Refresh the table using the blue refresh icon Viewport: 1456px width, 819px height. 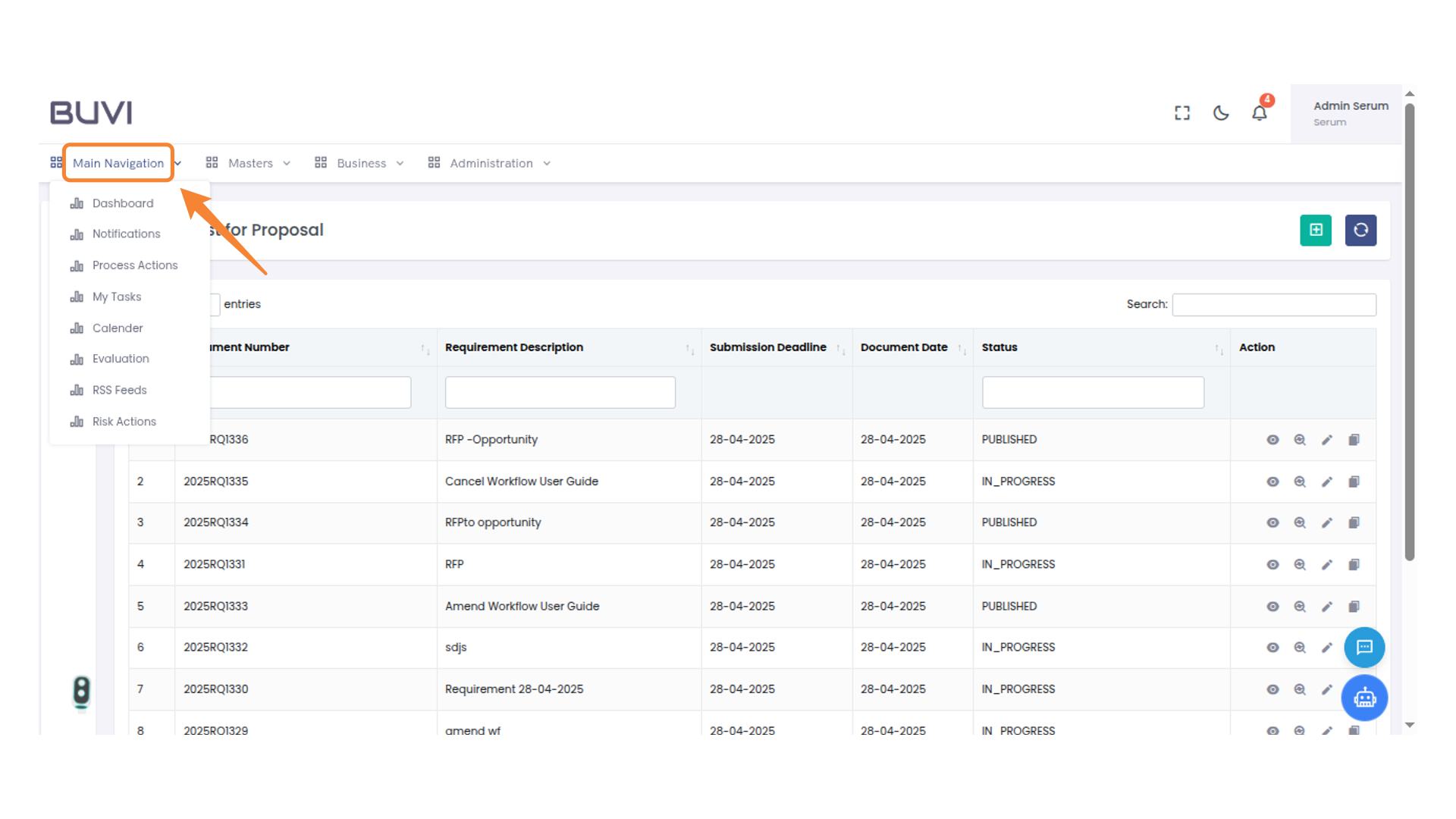pos(1360,231)
